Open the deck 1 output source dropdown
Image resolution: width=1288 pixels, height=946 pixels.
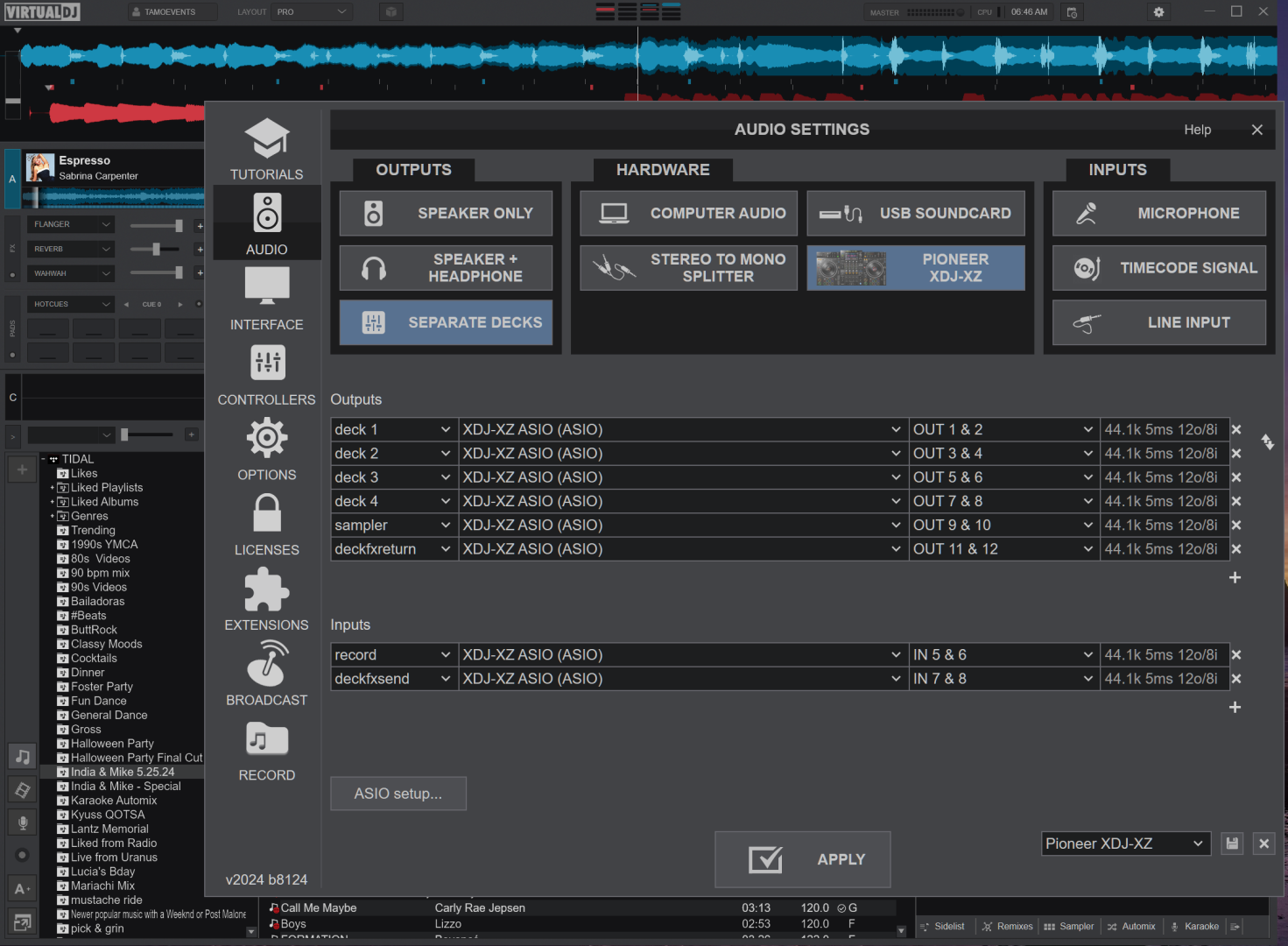coord(394,430)
